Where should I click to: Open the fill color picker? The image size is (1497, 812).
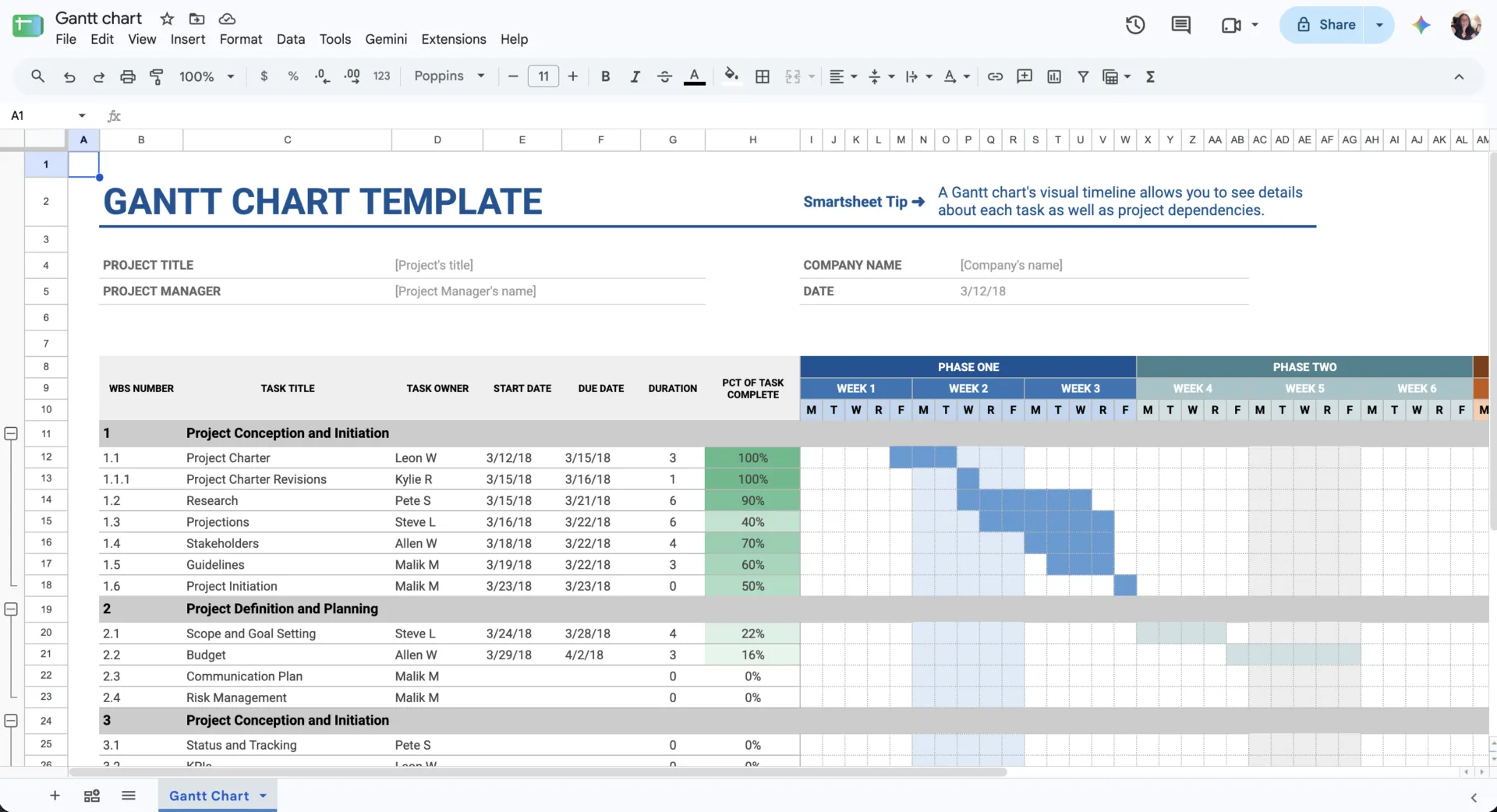[x=731, y=76]
